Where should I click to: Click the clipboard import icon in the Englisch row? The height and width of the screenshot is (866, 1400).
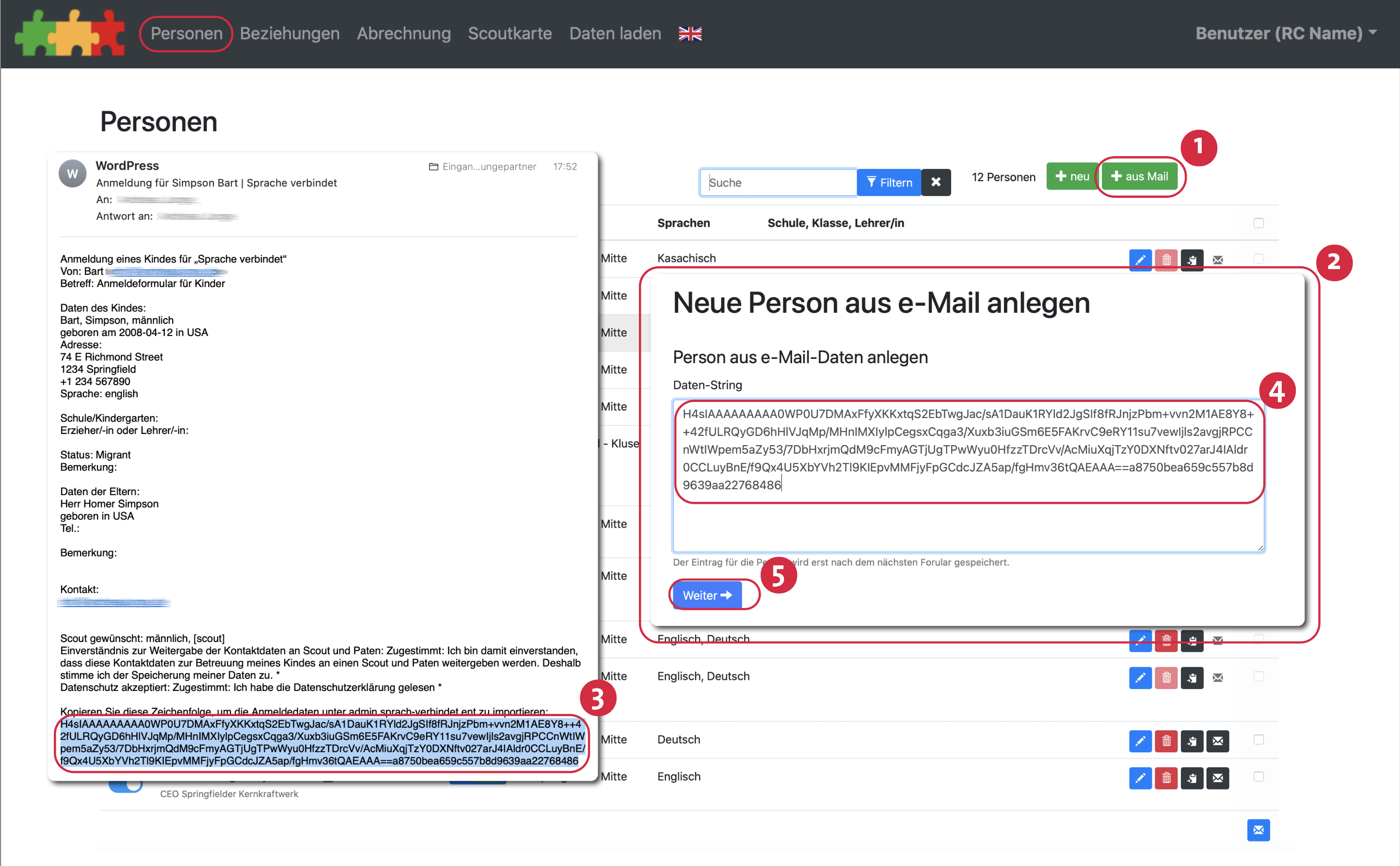[x=1192, y=778]
